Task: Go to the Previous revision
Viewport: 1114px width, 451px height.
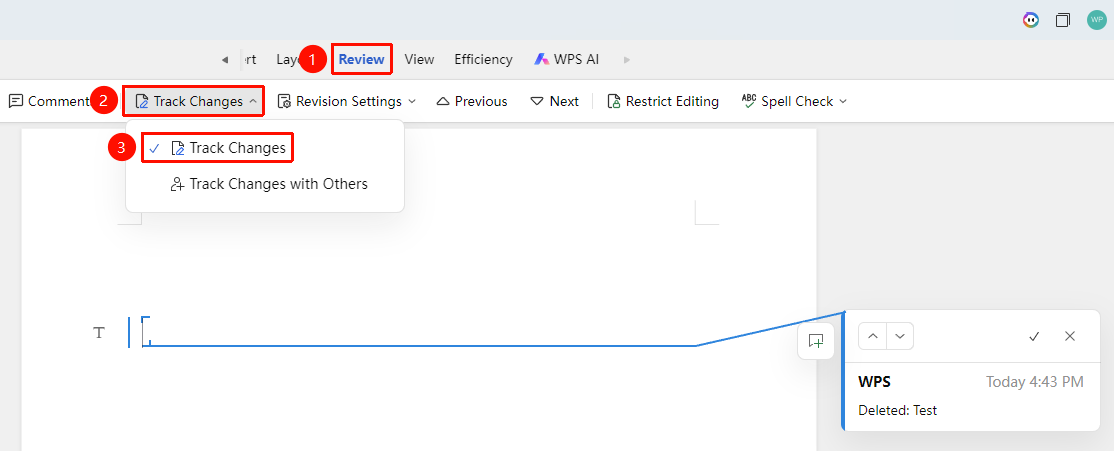Action: 472,102
